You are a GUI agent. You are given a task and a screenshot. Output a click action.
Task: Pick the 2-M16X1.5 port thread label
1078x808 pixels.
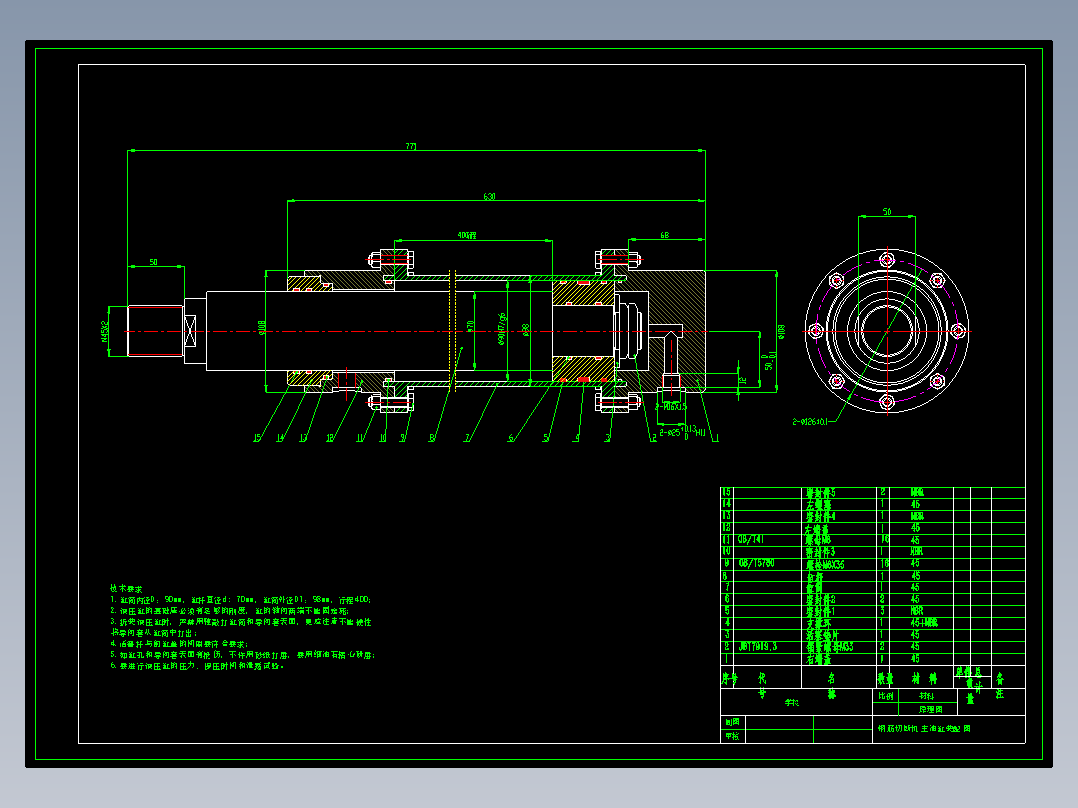(x=670, y=406)
